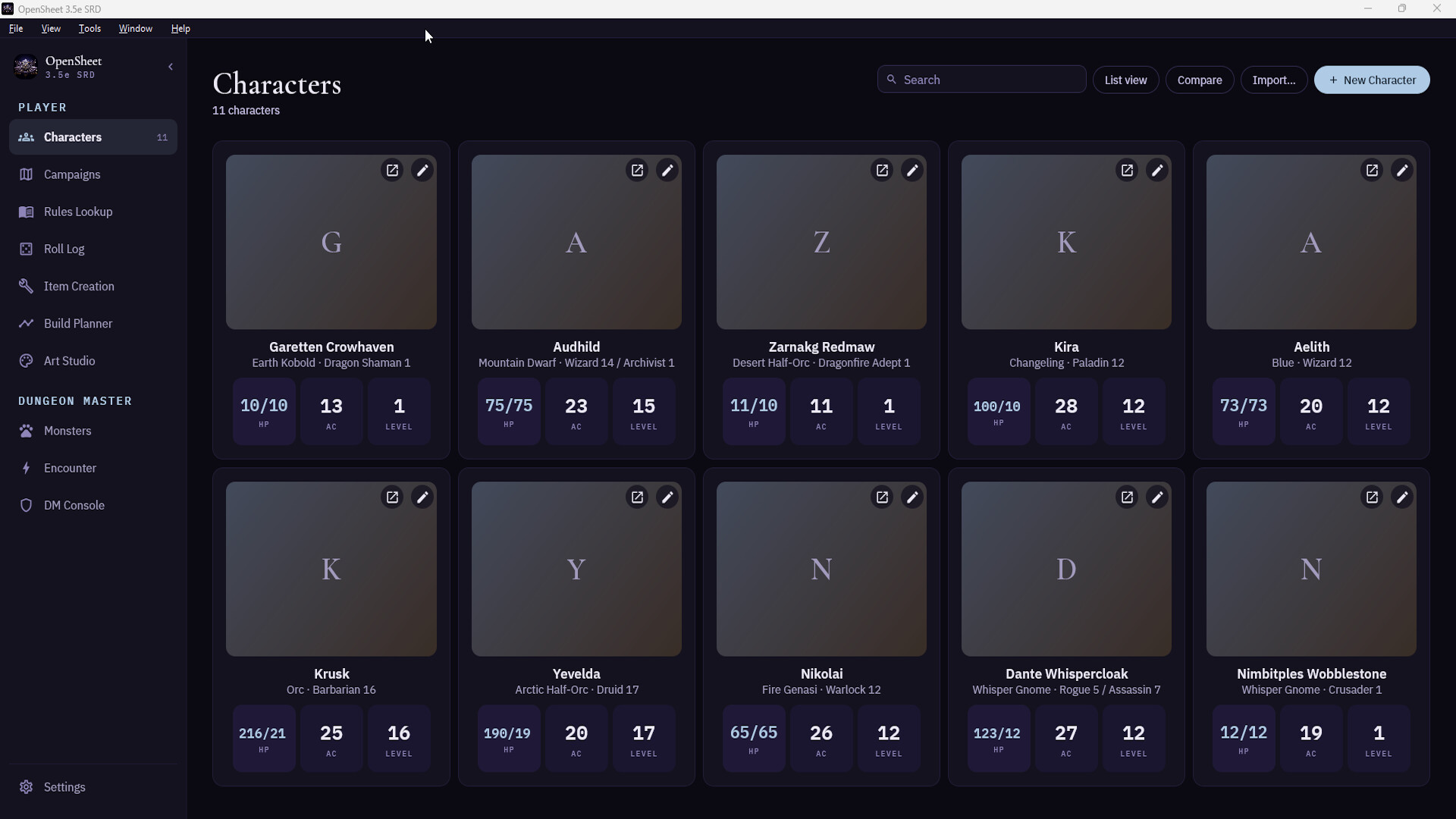Edit Nimbitples Wobblestone pencil icon
Screen dimensions: 1456x819
(x=1402, y=497)
